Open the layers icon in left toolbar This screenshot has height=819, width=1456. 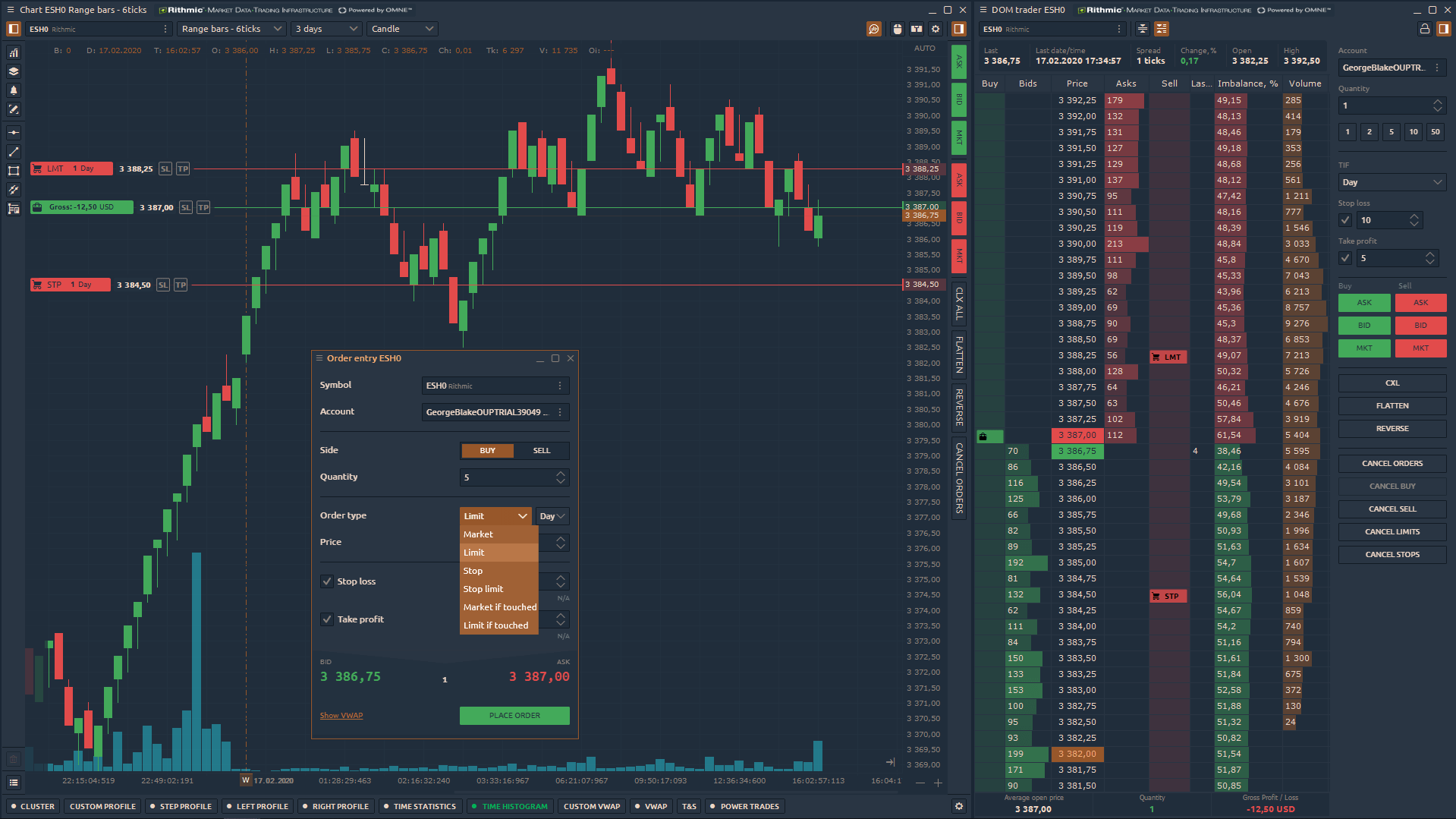[13, 71]
